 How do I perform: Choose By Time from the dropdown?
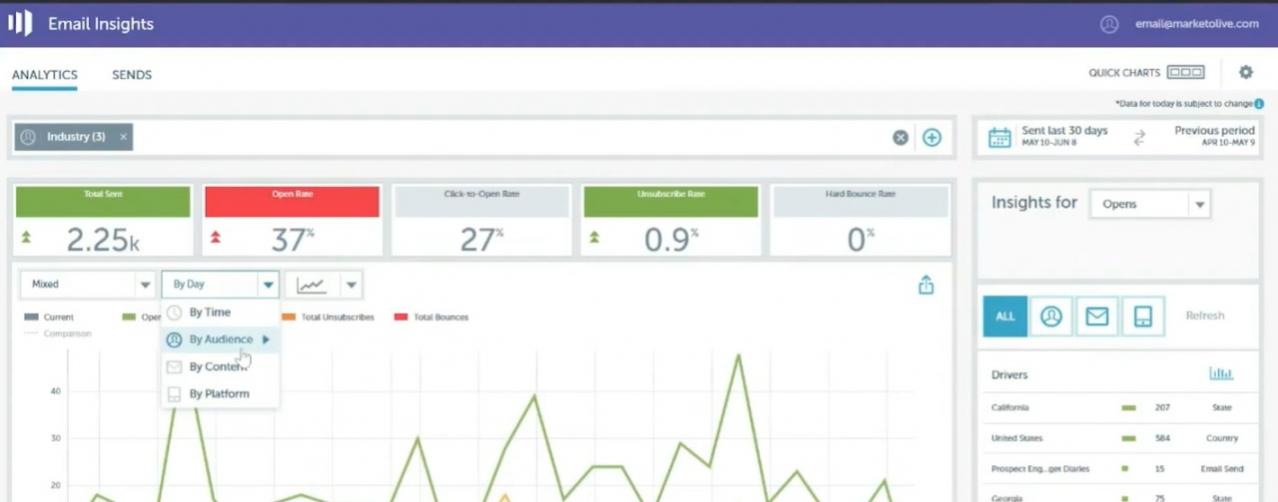coord(220,312)
